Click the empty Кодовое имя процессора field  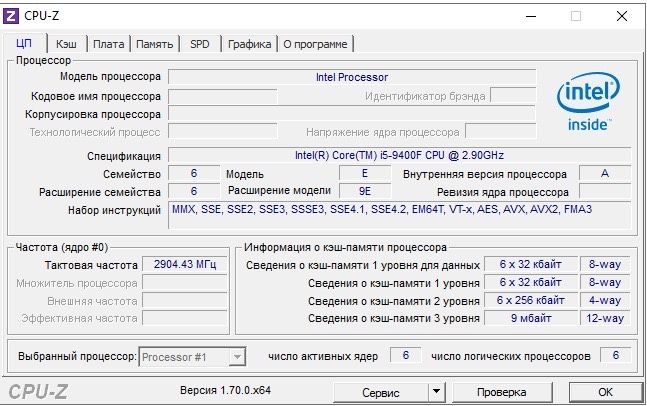tap(223, 97)
